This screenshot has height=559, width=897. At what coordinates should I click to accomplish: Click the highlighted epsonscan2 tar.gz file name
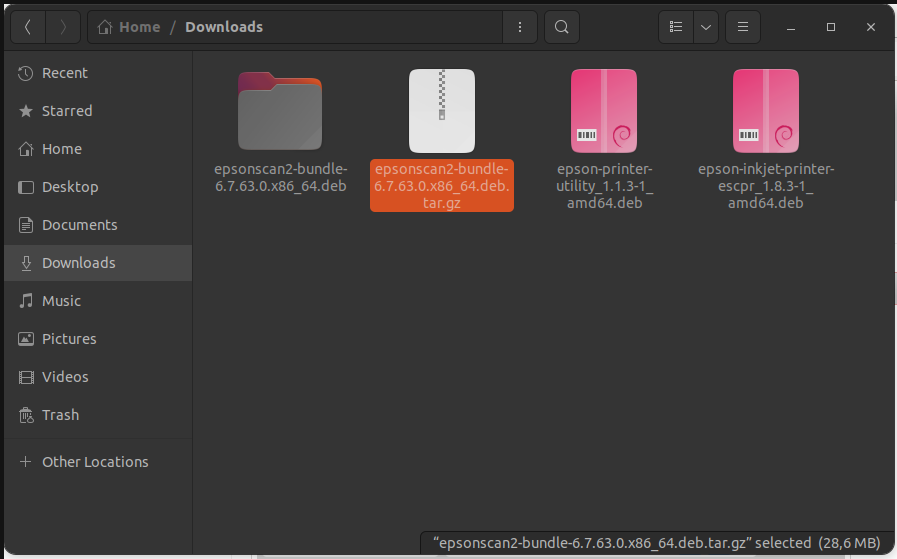coord(442,186)
